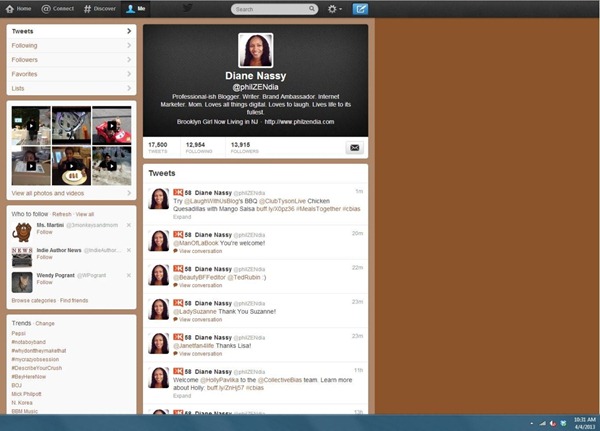Show hidden system tray icons arrow
The image size is (600, 431).
pos(532,423)
